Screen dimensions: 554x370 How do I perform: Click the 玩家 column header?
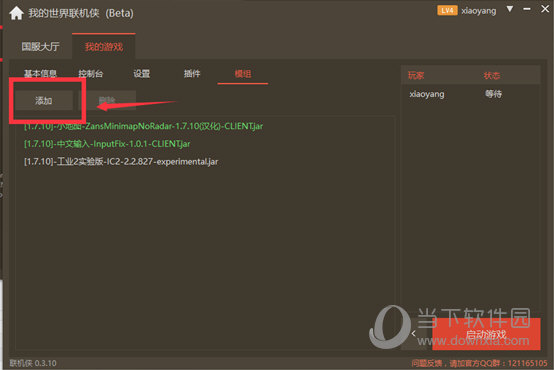click(416, 75)
